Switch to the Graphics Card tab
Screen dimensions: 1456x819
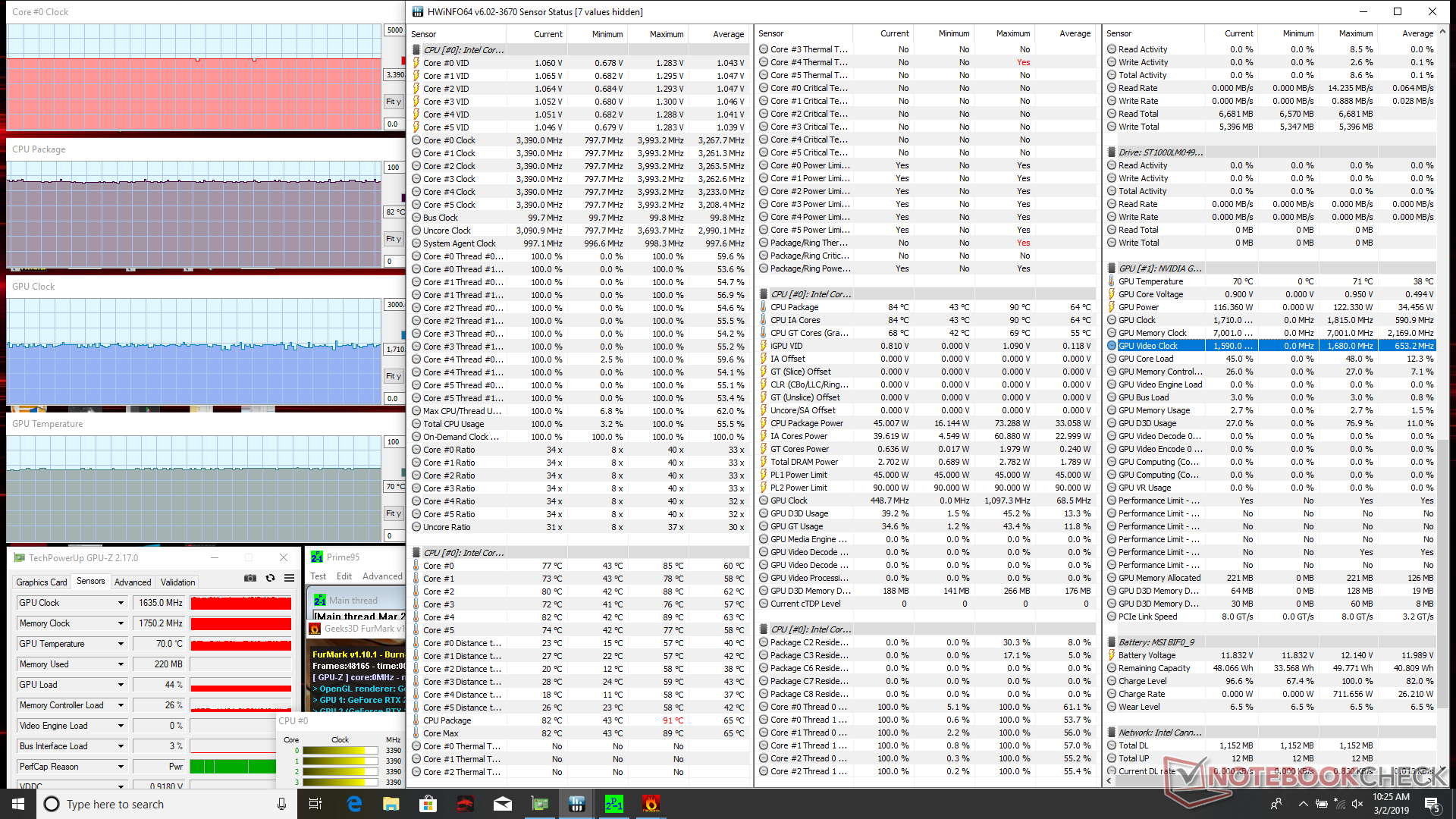coord(42,582)
